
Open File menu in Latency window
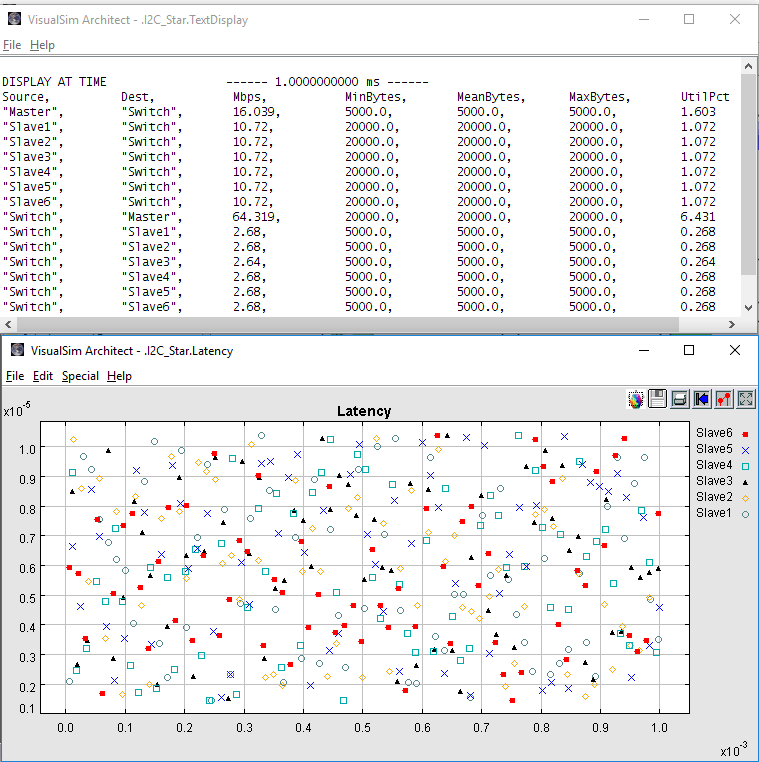coord(14,376)
